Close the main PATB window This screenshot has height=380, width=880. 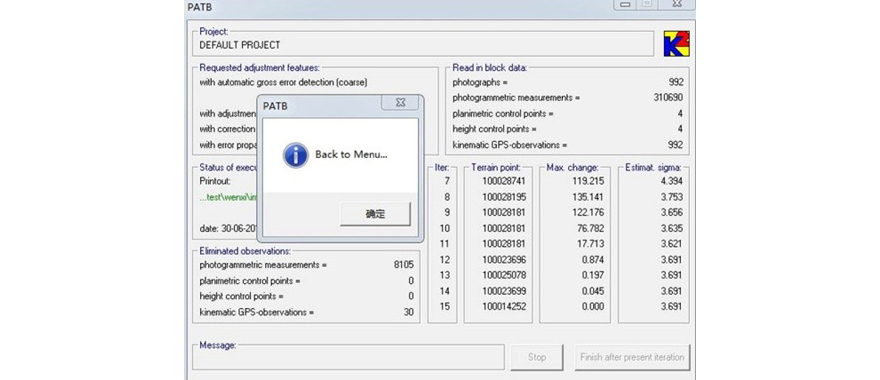(x=676, y=4)
